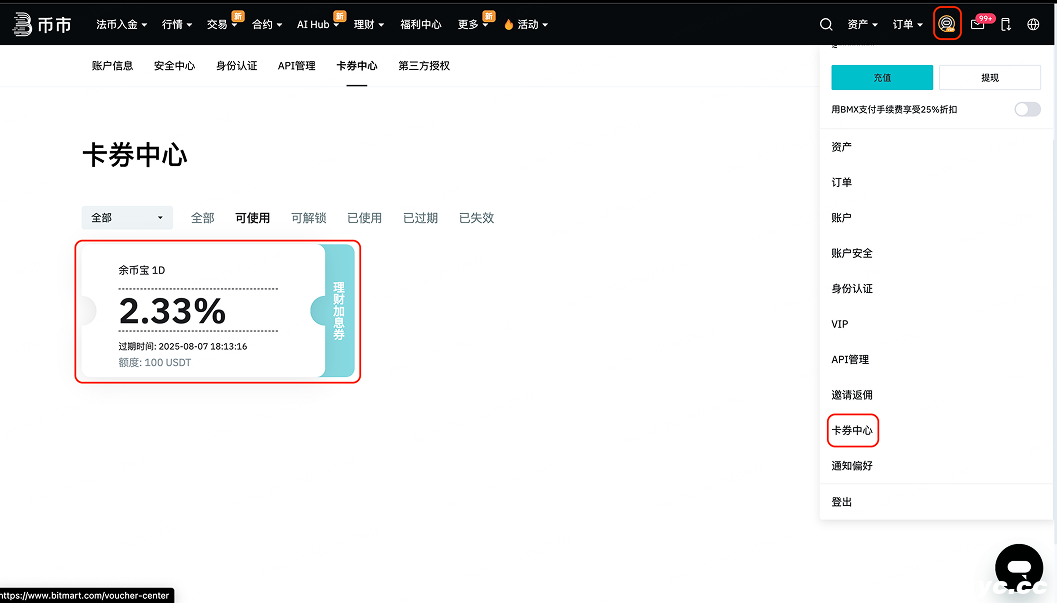Expand the 资产 dropdown in top bar

(x=861, y=24)
